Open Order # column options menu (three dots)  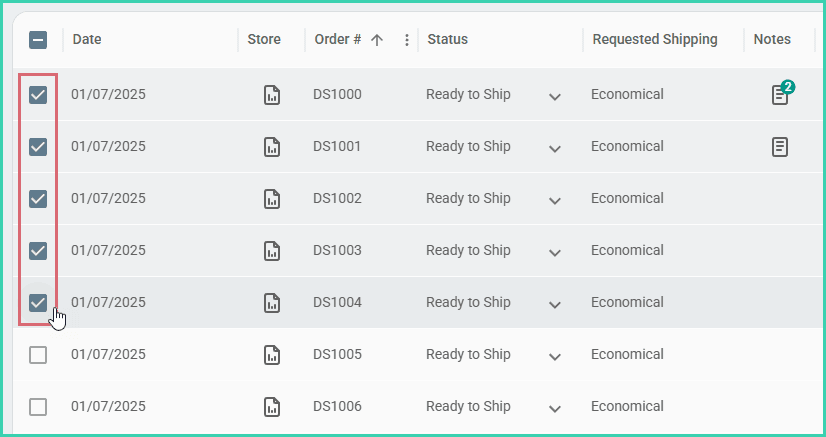(406, 40)
